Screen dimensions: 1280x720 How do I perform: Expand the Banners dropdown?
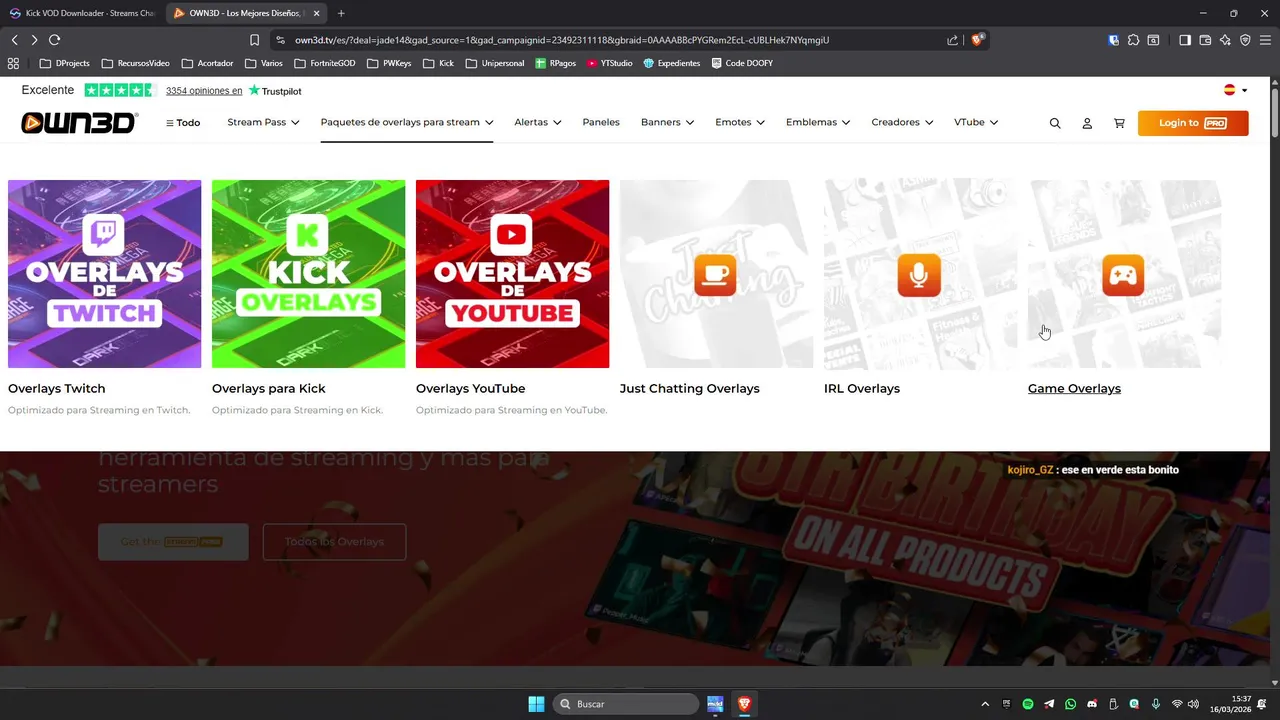point(667,122)
